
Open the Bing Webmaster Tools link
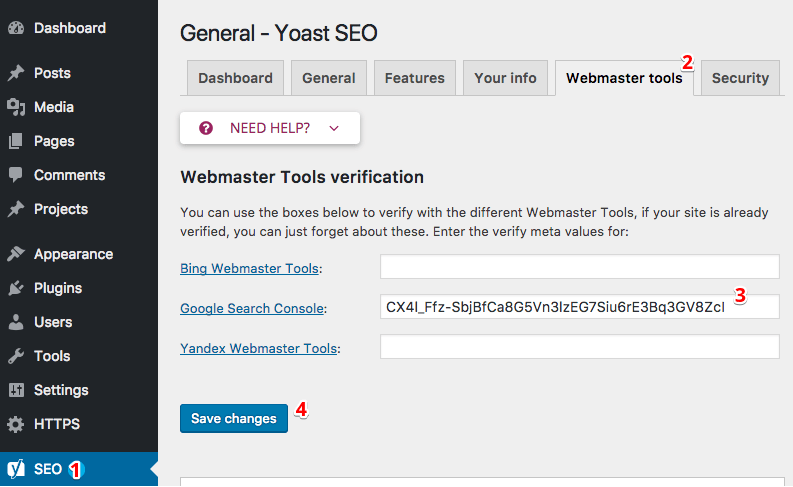[x=249, y=268]
